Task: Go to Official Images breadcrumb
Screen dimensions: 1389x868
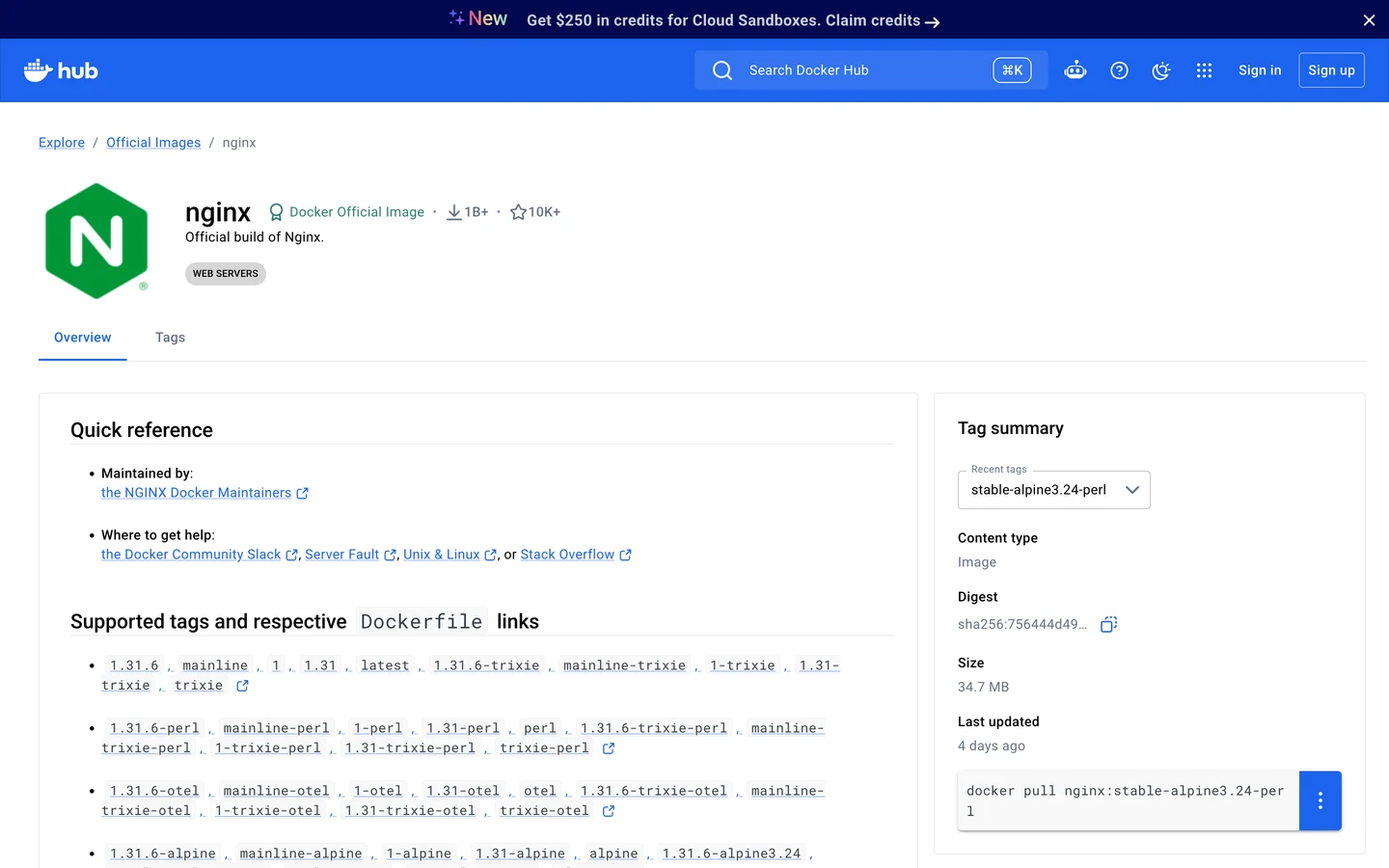Action: tap(153, 143)
